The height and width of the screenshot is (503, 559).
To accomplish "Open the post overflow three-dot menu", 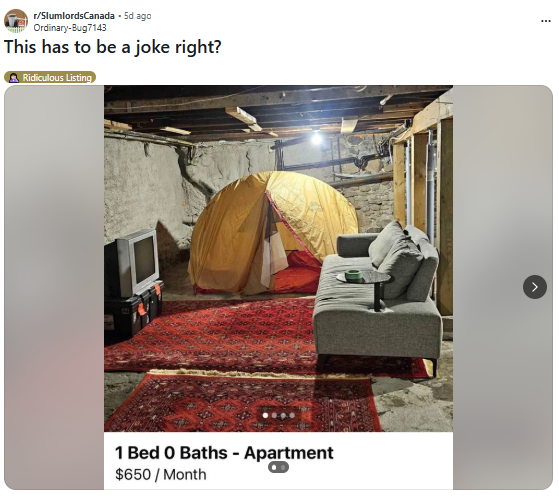I will point(545,21).
